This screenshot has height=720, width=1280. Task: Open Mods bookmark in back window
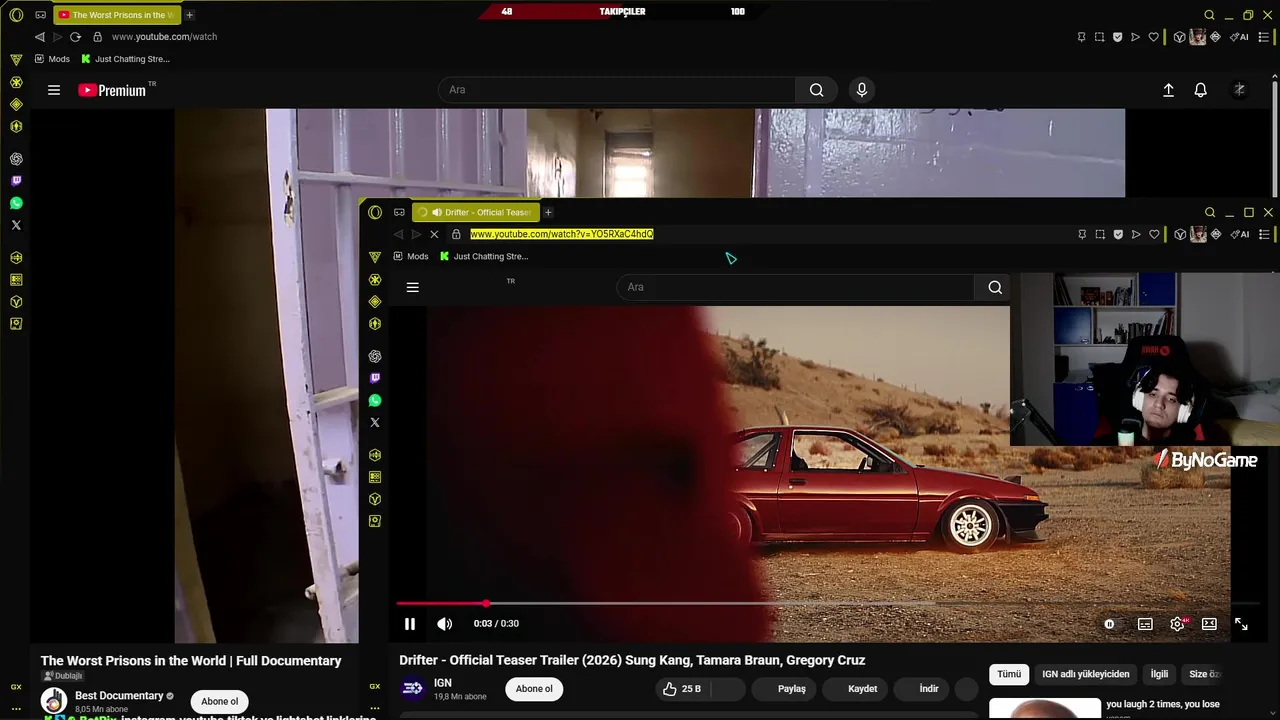tap(52, 59)
